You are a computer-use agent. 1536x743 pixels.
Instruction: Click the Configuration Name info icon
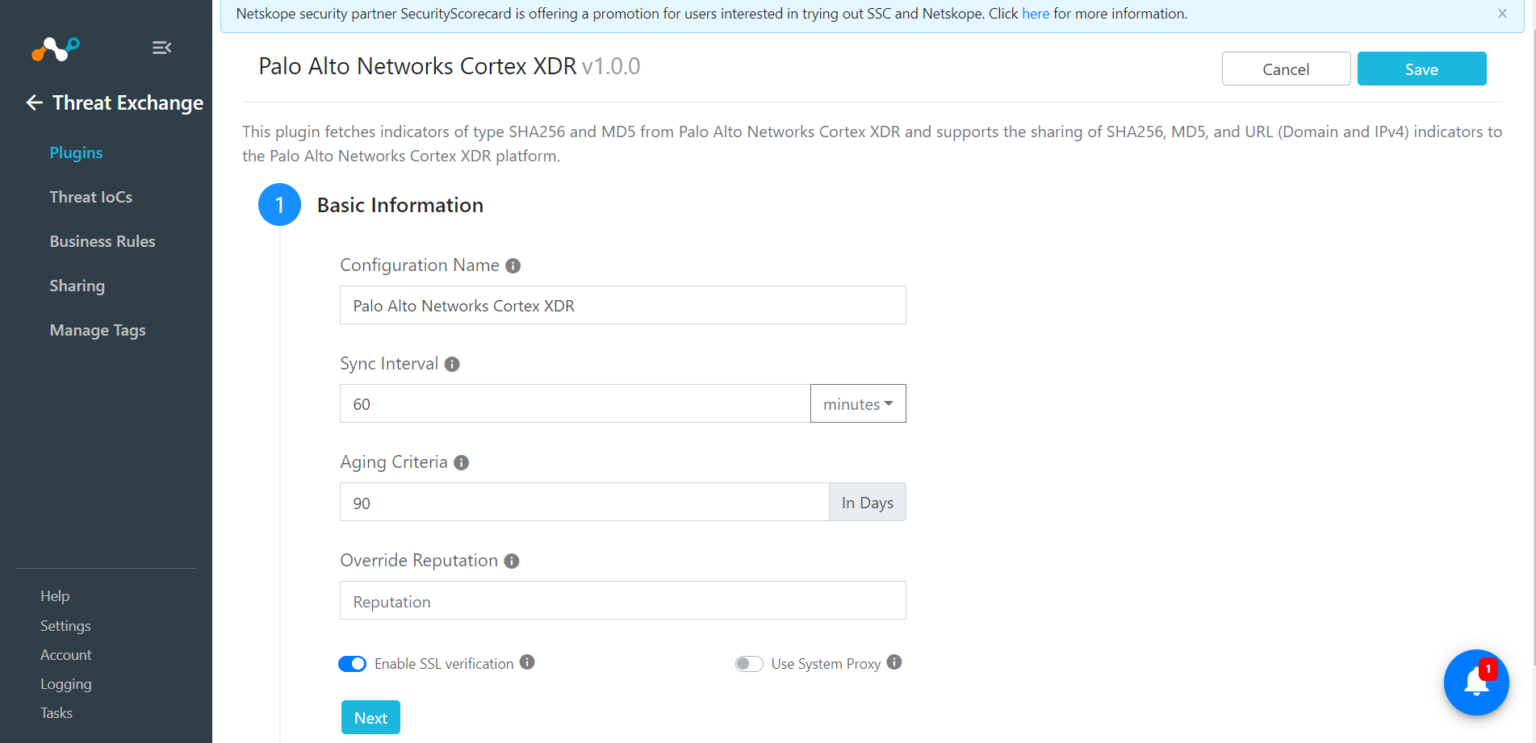click(x=513, y=265)
